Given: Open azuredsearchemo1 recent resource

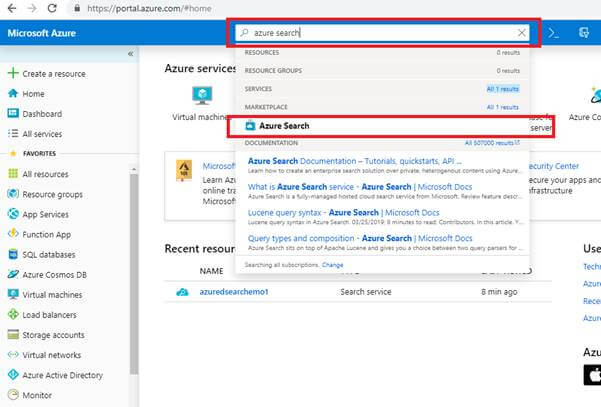Looking at the screenshot, I should point(234,292).
